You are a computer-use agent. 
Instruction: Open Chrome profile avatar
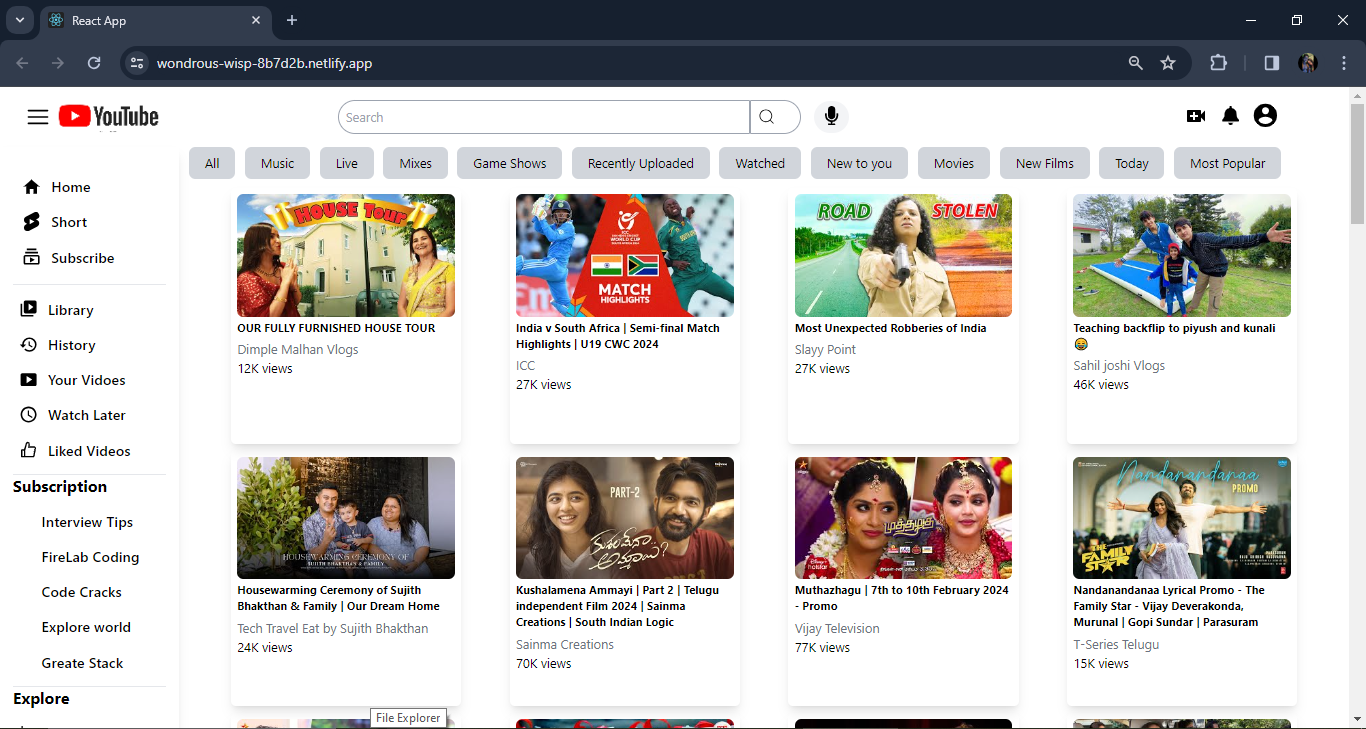(1308, 63)
